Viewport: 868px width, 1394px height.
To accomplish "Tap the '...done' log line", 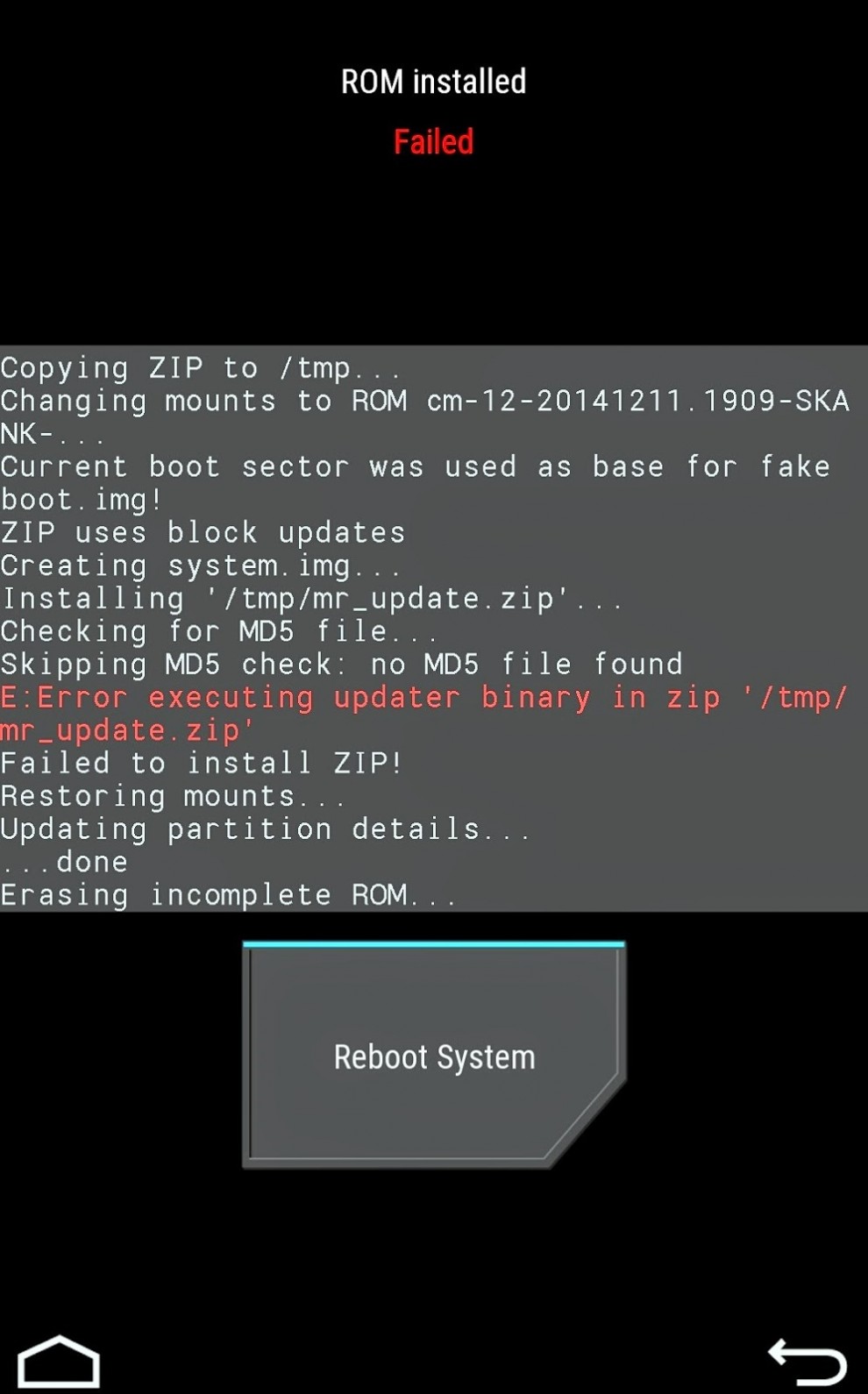I will (64, 863).
